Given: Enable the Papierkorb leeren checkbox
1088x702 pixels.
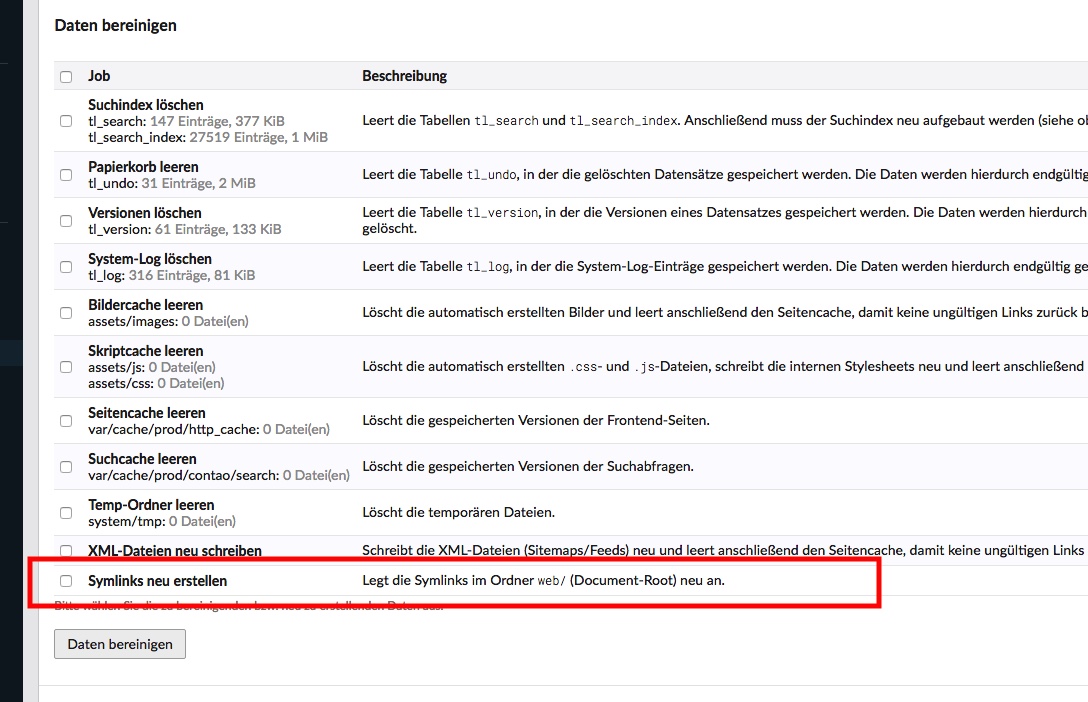Looking at the screenshot, I should coord(66,175).
